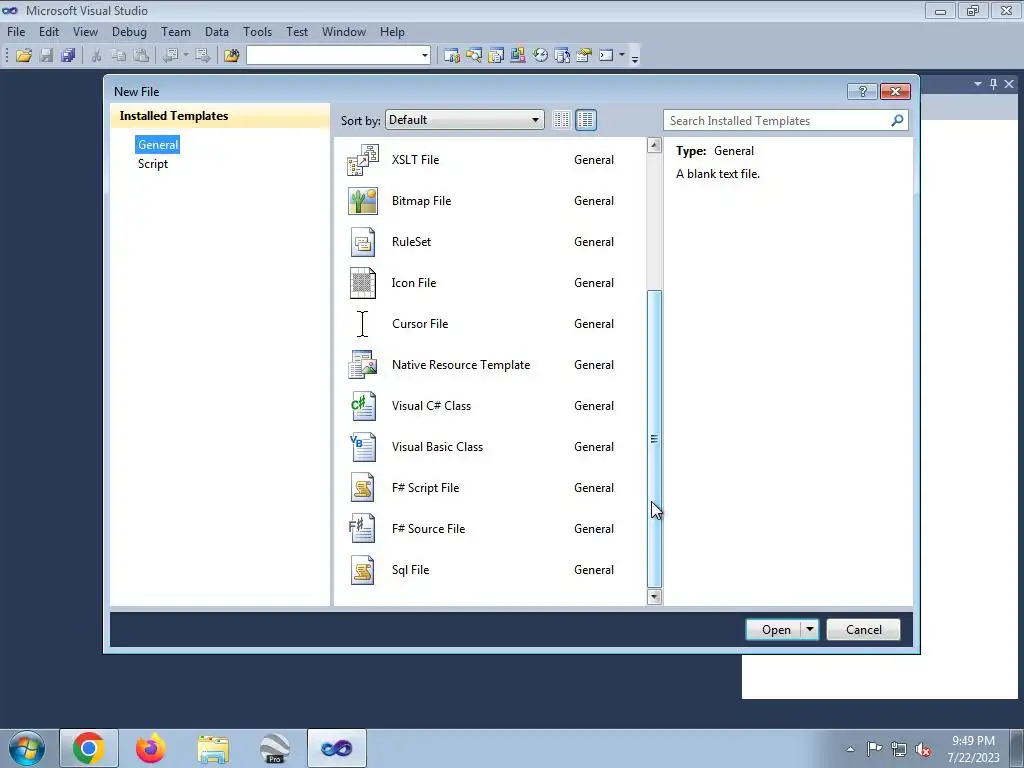1024x768 pixels.
Task: Open the solution configurations combo box in toolbar
Action: click(338, 56)
